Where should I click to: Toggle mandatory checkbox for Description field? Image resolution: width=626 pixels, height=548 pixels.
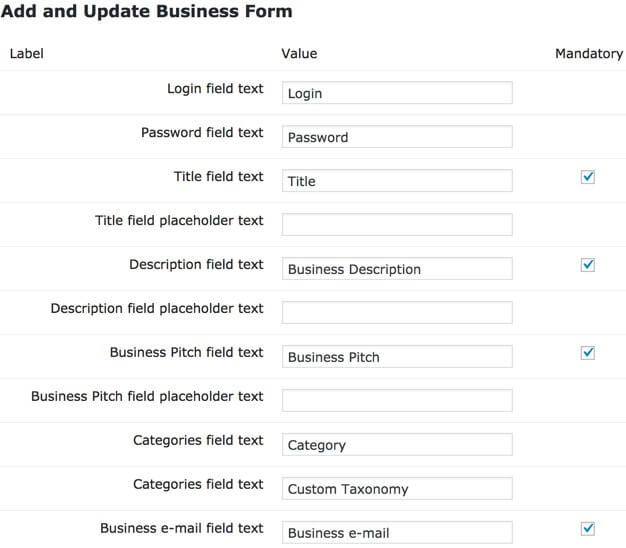(x=588, y=265)
